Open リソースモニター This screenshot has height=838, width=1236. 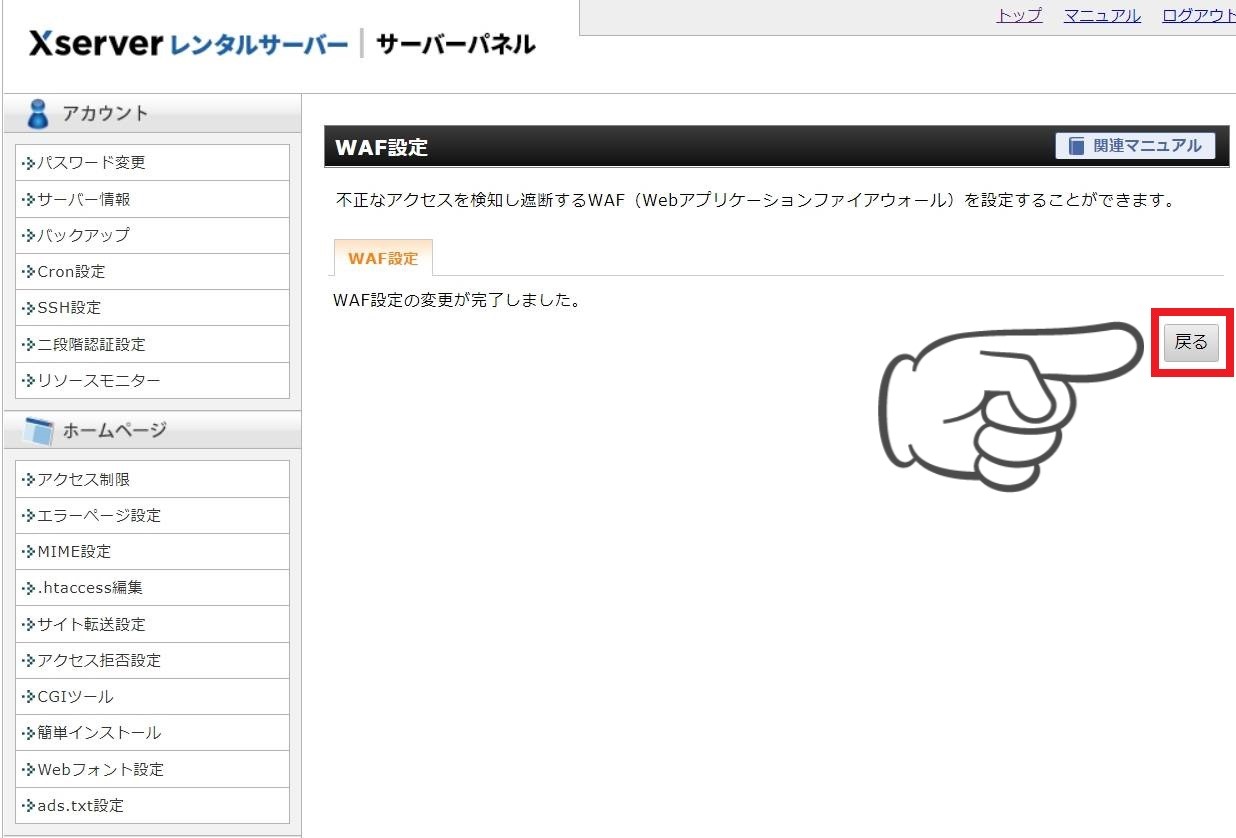tap(98, 380)
